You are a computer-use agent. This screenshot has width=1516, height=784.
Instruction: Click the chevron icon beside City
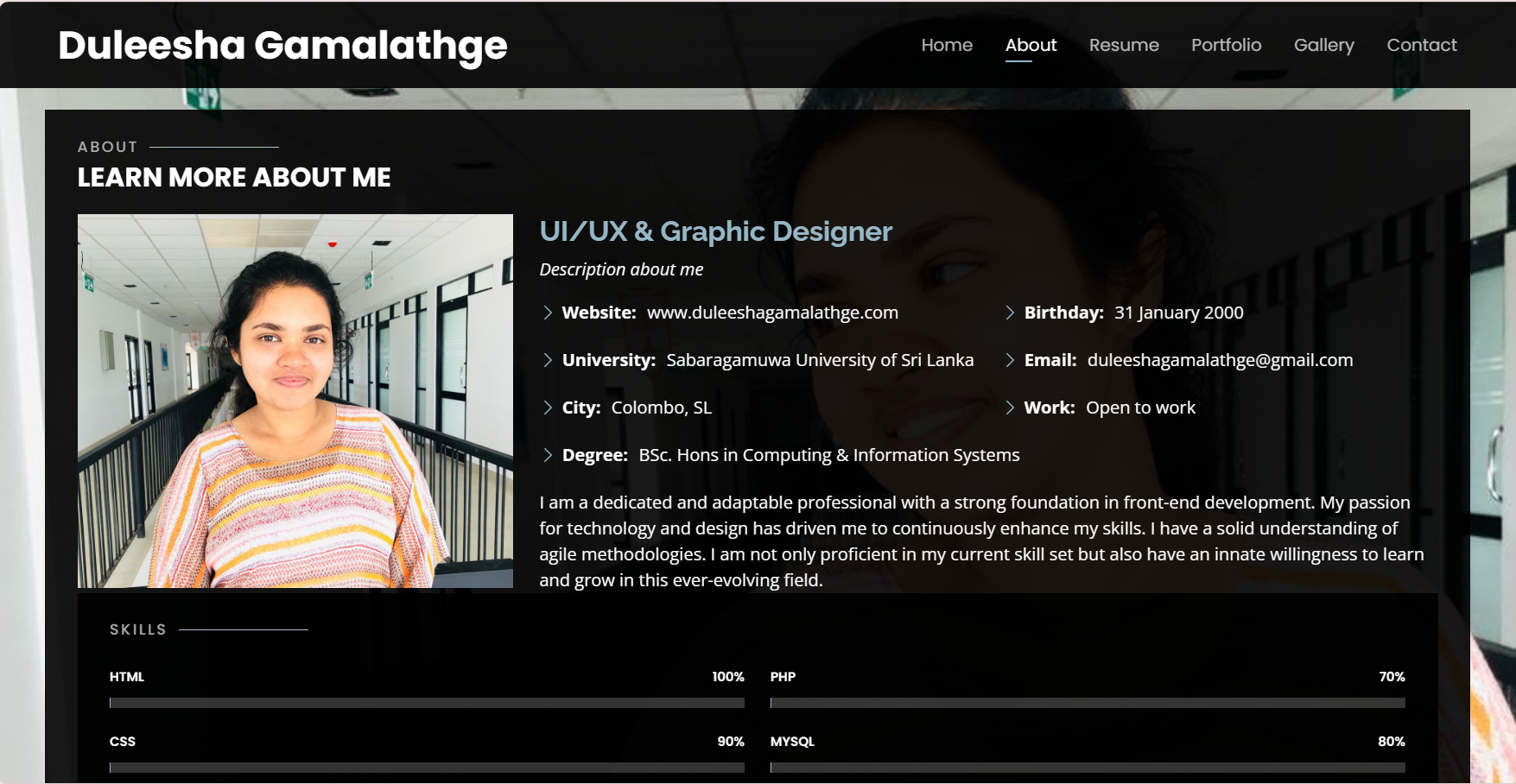click(x=548, y=408)
